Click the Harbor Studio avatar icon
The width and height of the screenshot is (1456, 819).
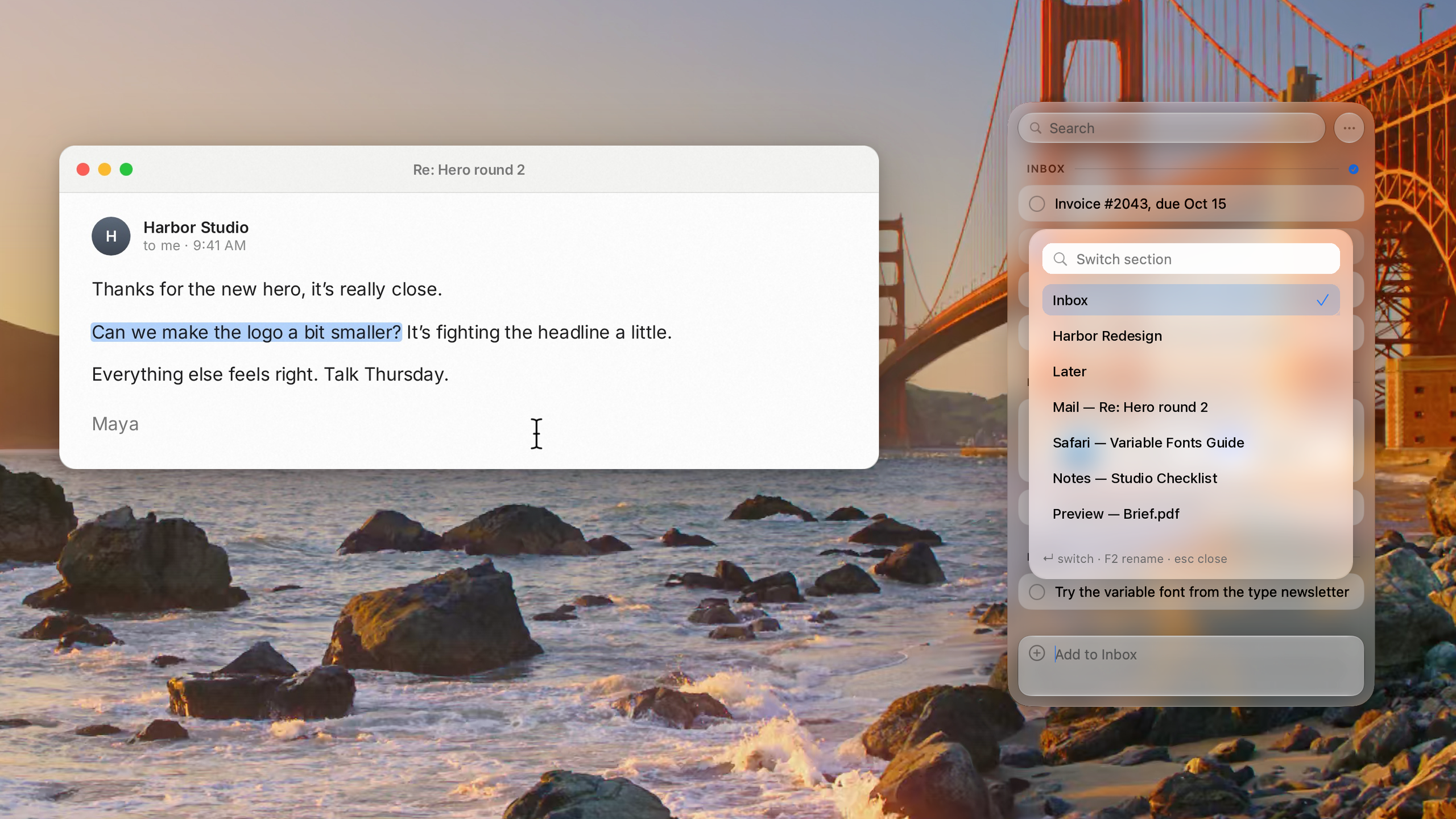[x=111, y=236]
